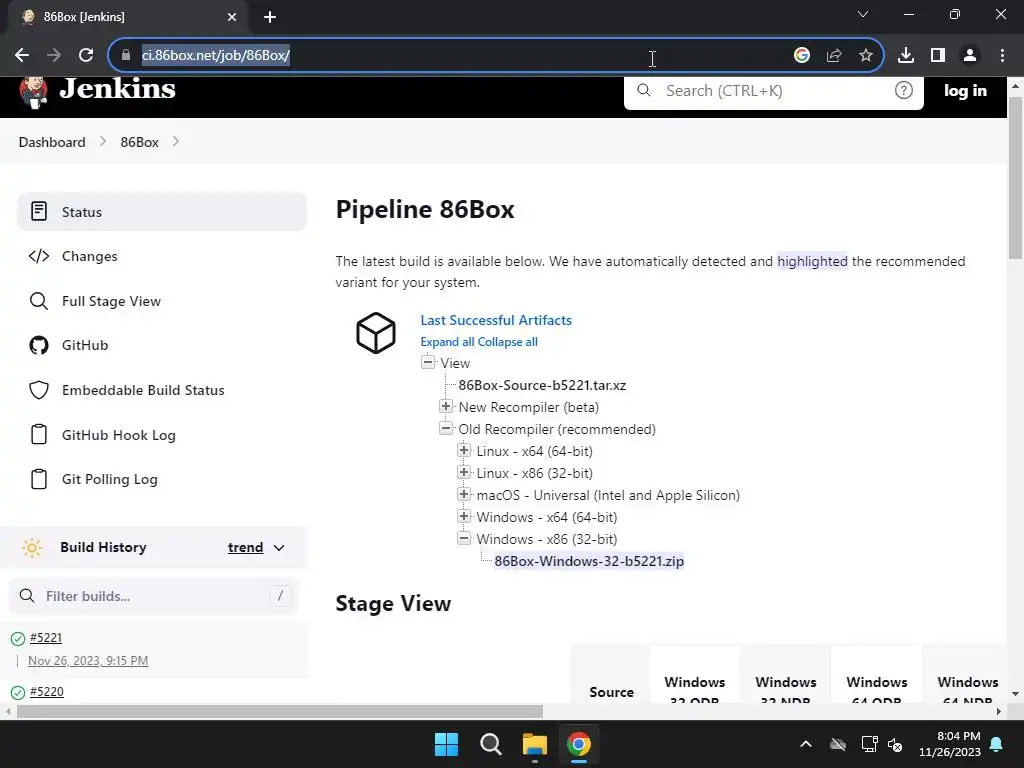The width and height of the screenshot is (1024, 768).
Task: Click the browser back arrow
Action: pyautogui.click(x=22, y=55)
